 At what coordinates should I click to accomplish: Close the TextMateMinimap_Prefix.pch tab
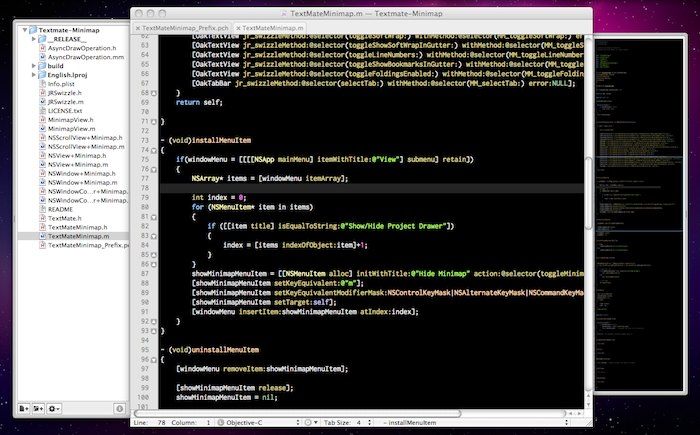pos(137,28)
